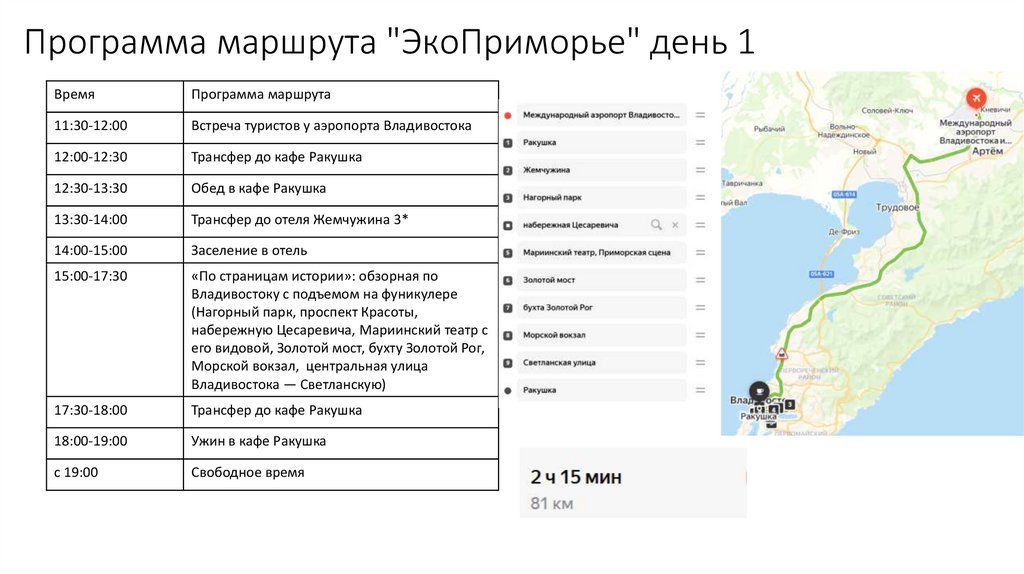Click waypoint marker 7 beside бухта Золотой Рог
Screen dimensions: 1024x574
(x=507, y=308)
